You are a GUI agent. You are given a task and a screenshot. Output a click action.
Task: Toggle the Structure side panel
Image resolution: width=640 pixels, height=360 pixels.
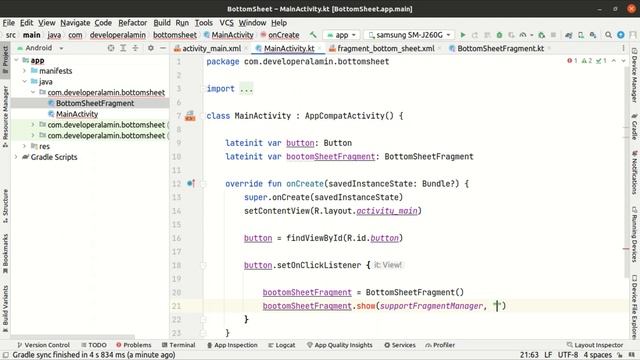5,206
